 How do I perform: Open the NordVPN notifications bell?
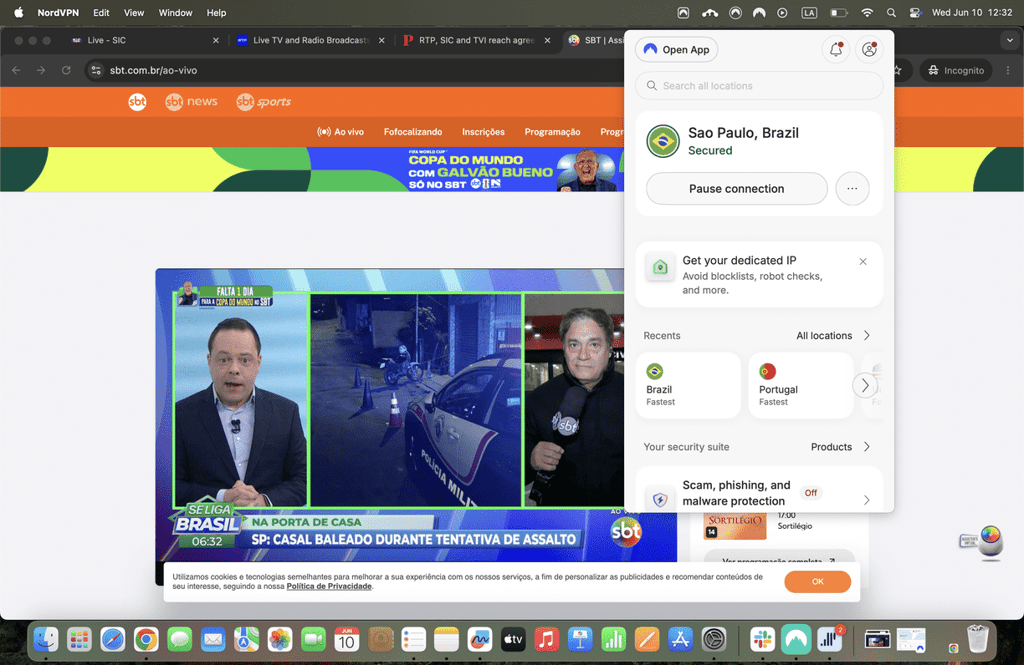point(836,50)
